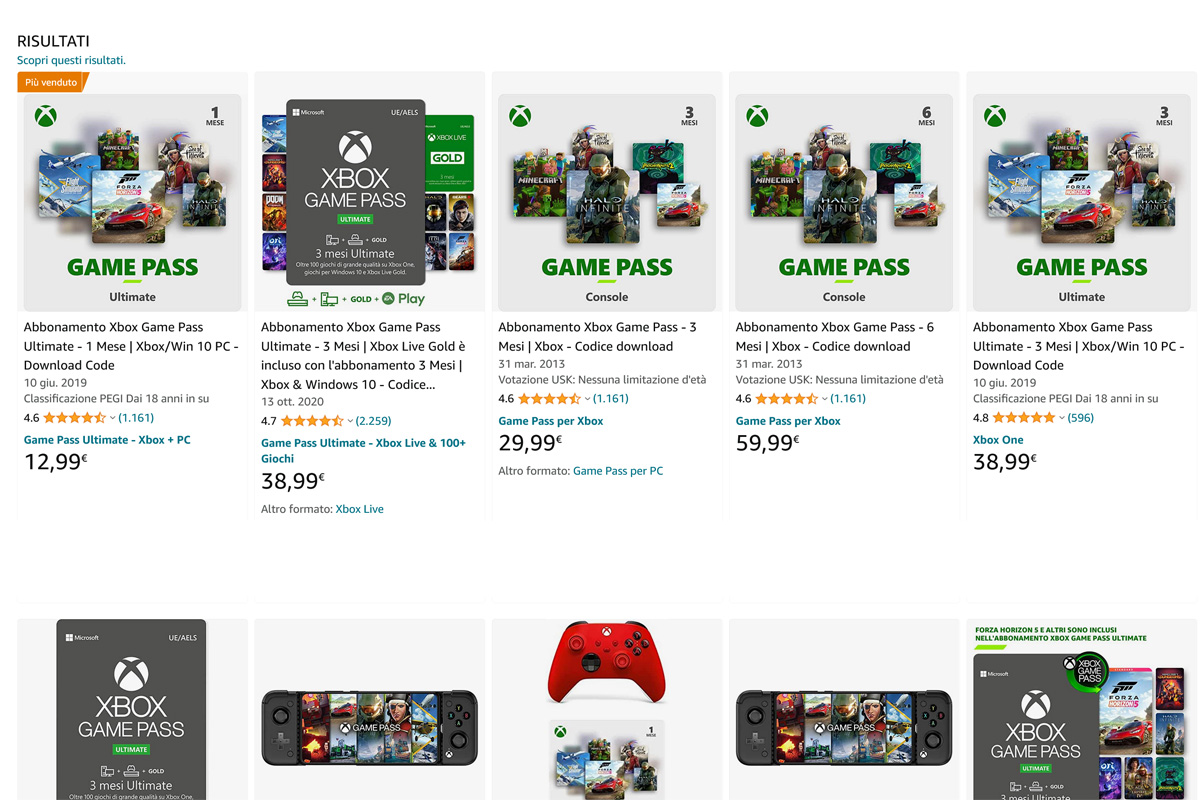Open the Xbox Live alternate format link
Screen dimensions: 1200x800
(x=359, y=509)
